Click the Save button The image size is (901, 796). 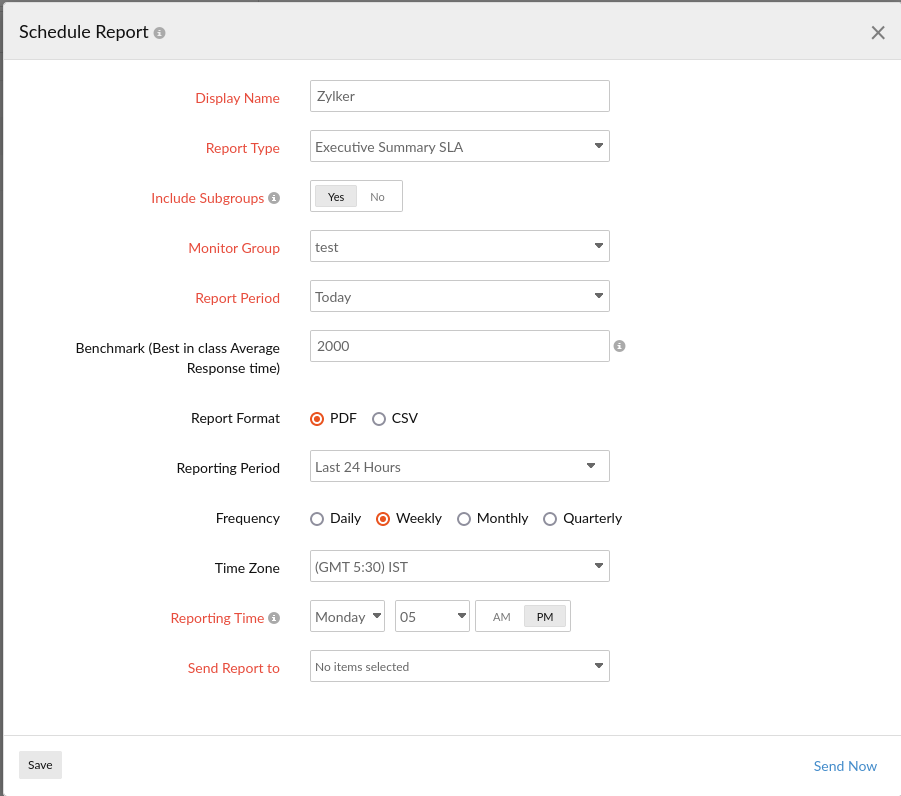point(40,764)
